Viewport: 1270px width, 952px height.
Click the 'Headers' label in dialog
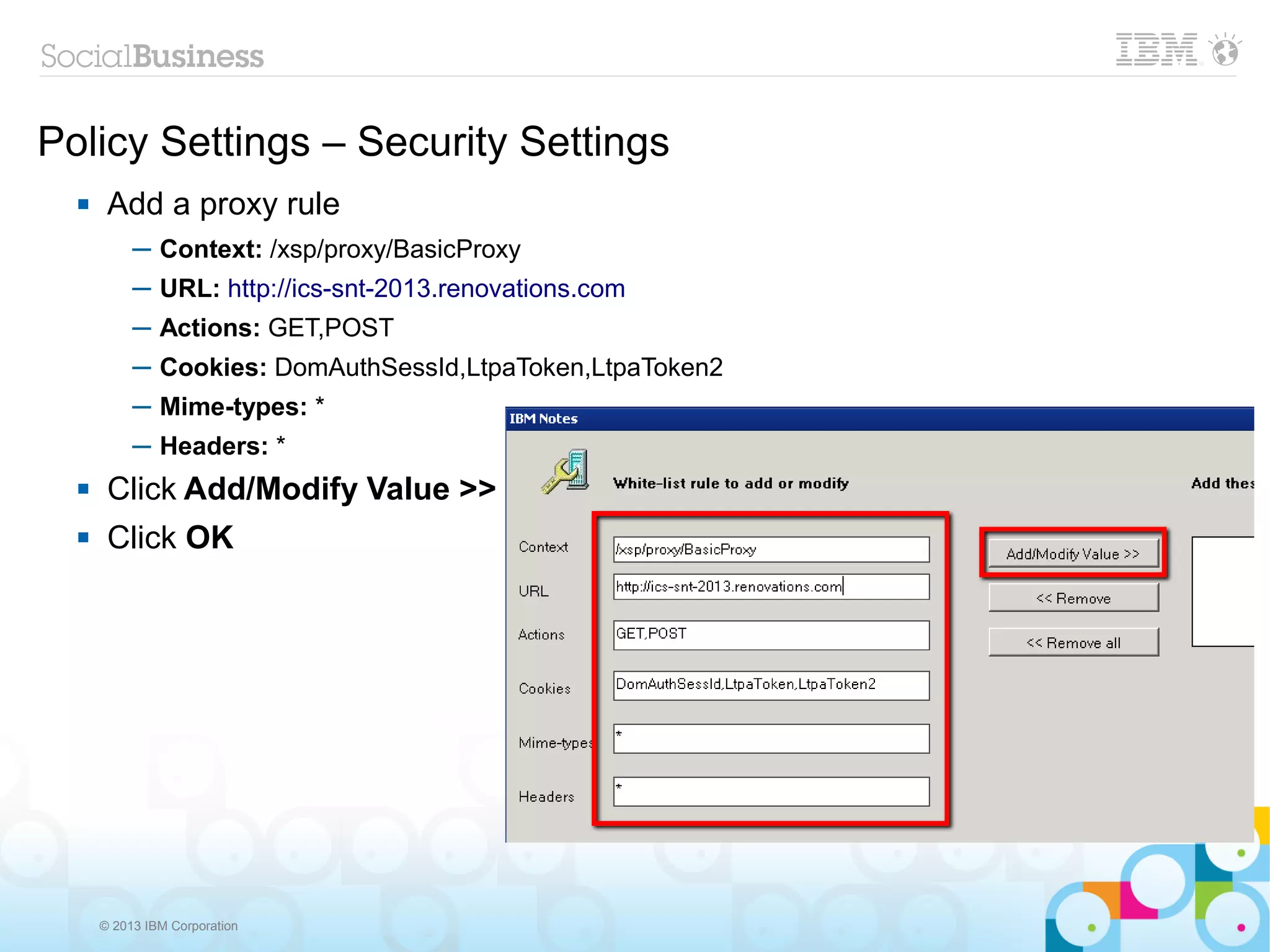coord(546,796)
